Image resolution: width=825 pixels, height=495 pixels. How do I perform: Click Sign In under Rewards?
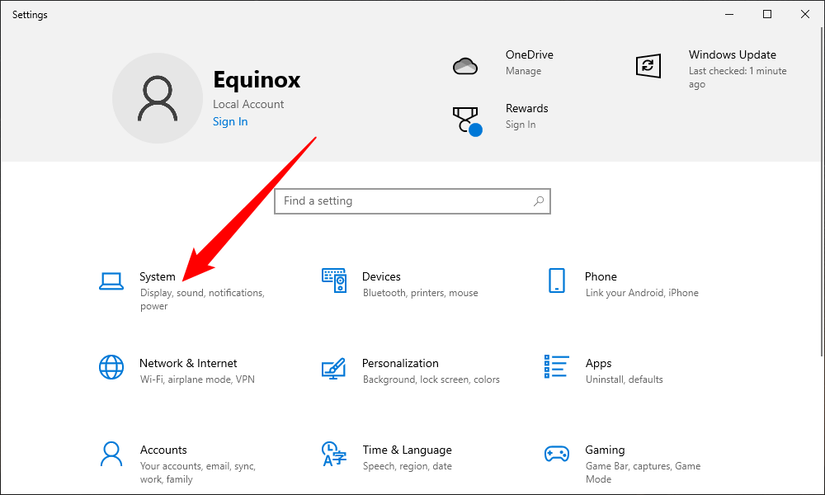(520, 125)
